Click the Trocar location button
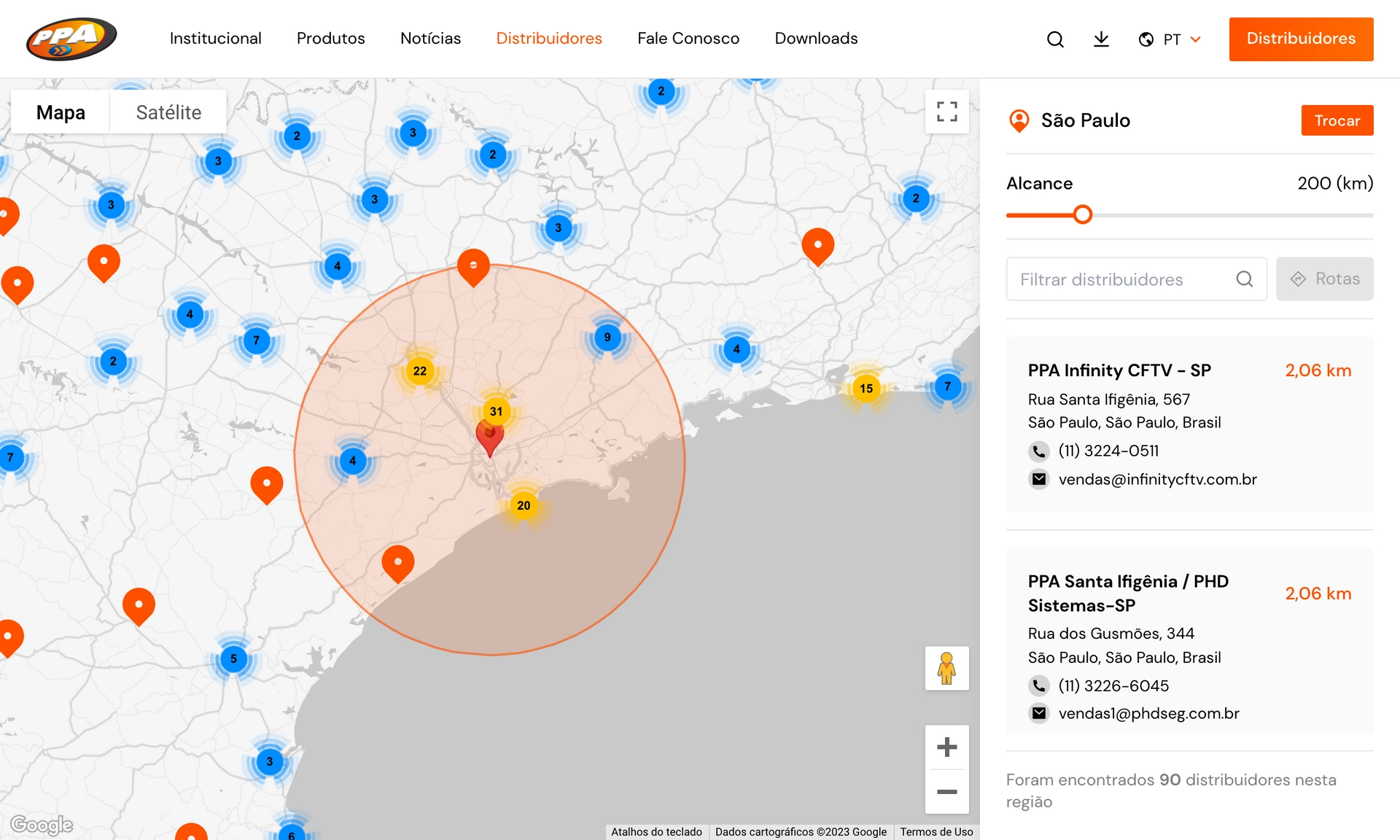The width and height of the screenshot is (1400, 840). pos(1337,120)
